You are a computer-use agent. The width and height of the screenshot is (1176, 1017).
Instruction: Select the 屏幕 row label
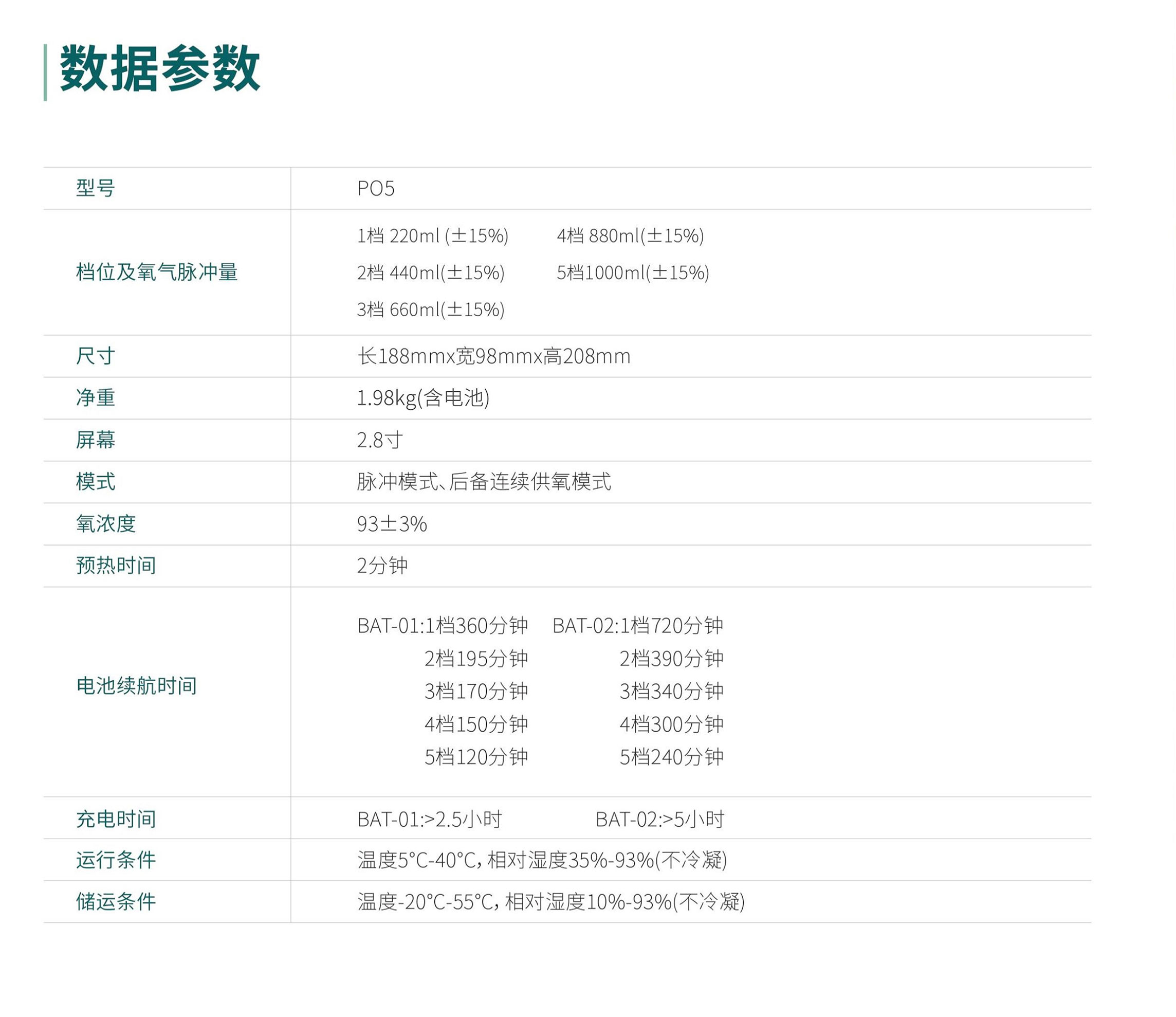coord(96,440)
